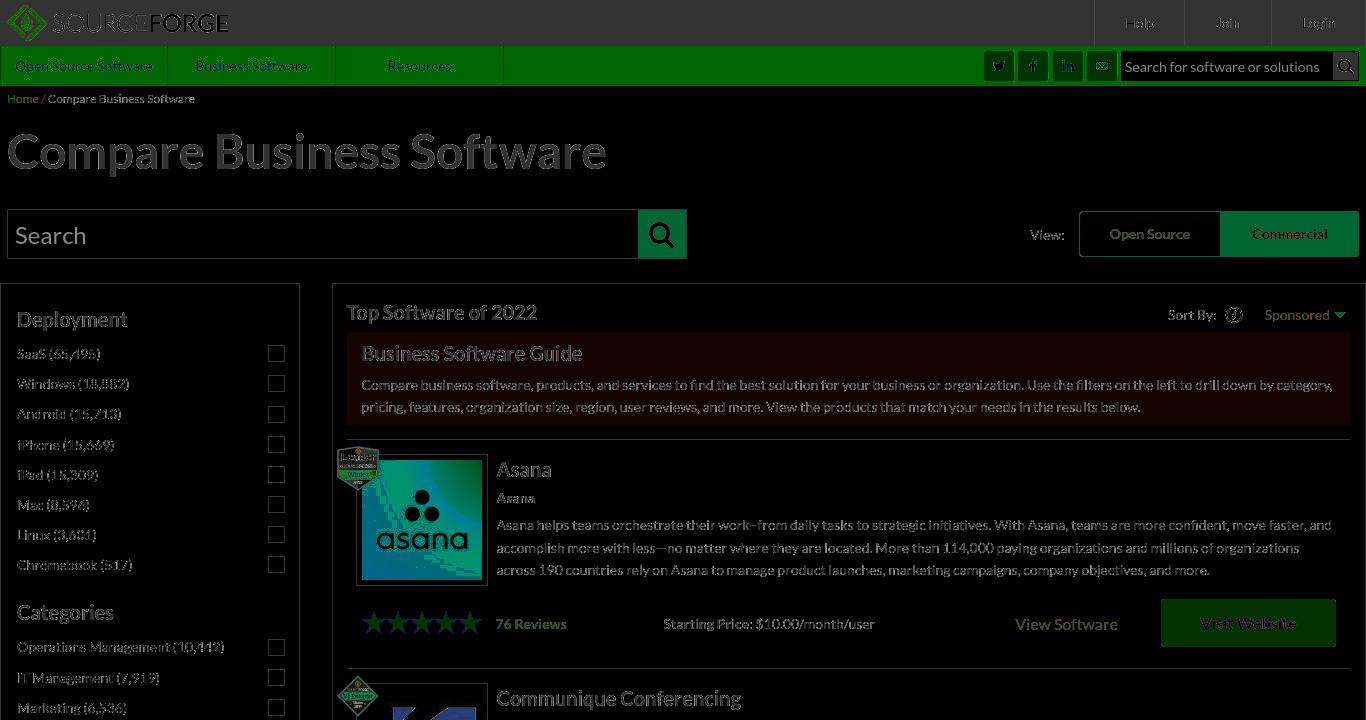Open the newsletter email icon
The image size is (1366, 720).
tap(1101, 67)
